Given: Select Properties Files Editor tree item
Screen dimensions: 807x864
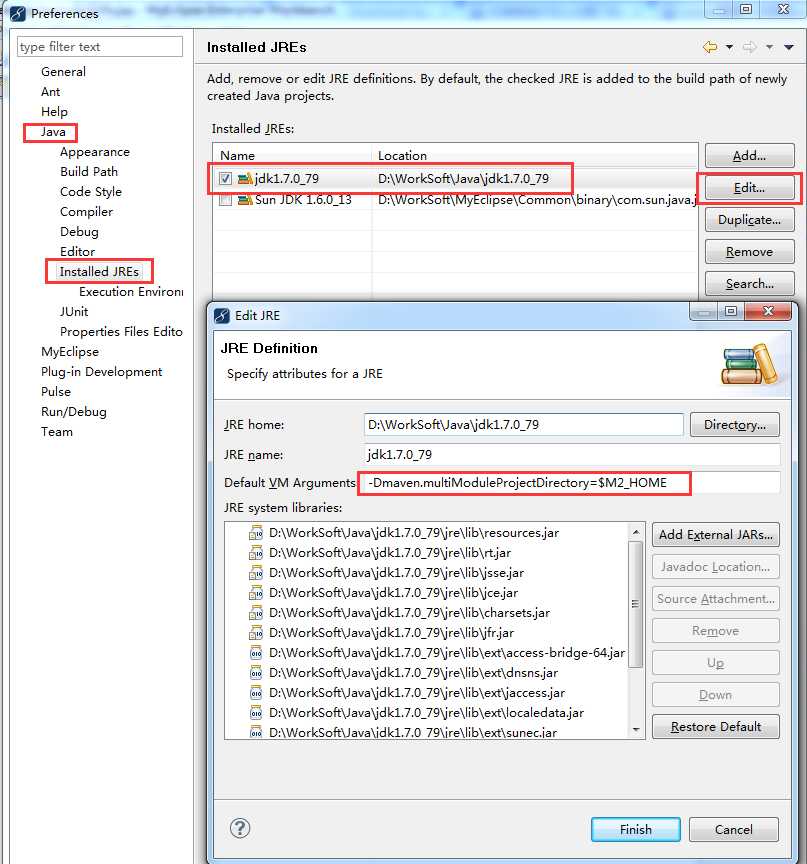Looking at the screenshot, I should click(121, 332).
